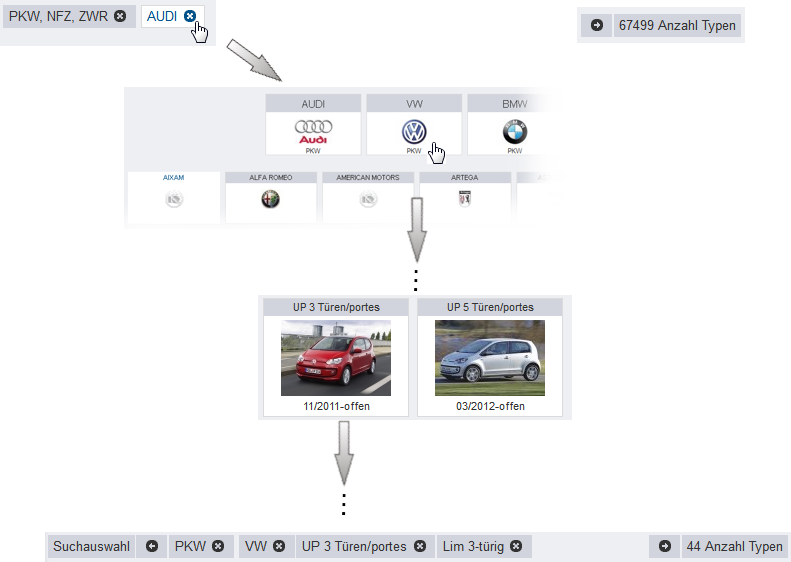The height and width of the screenshot is (562, 791).
Task: Click the 03/2012-offen date label
Action: (x=490, y=406)
